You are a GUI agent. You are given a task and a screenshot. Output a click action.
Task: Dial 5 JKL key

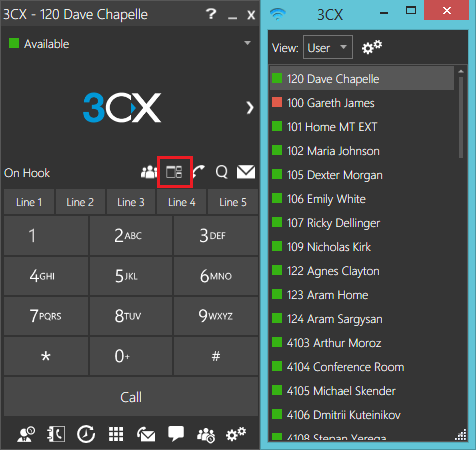pyautogui.click(x=131, y=276)
